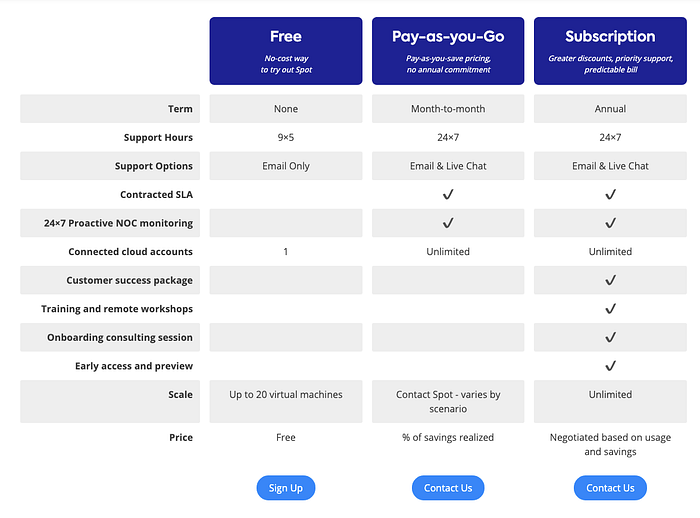
Task: Click Customer success package checkmark
Action: (x=610, y=280)
